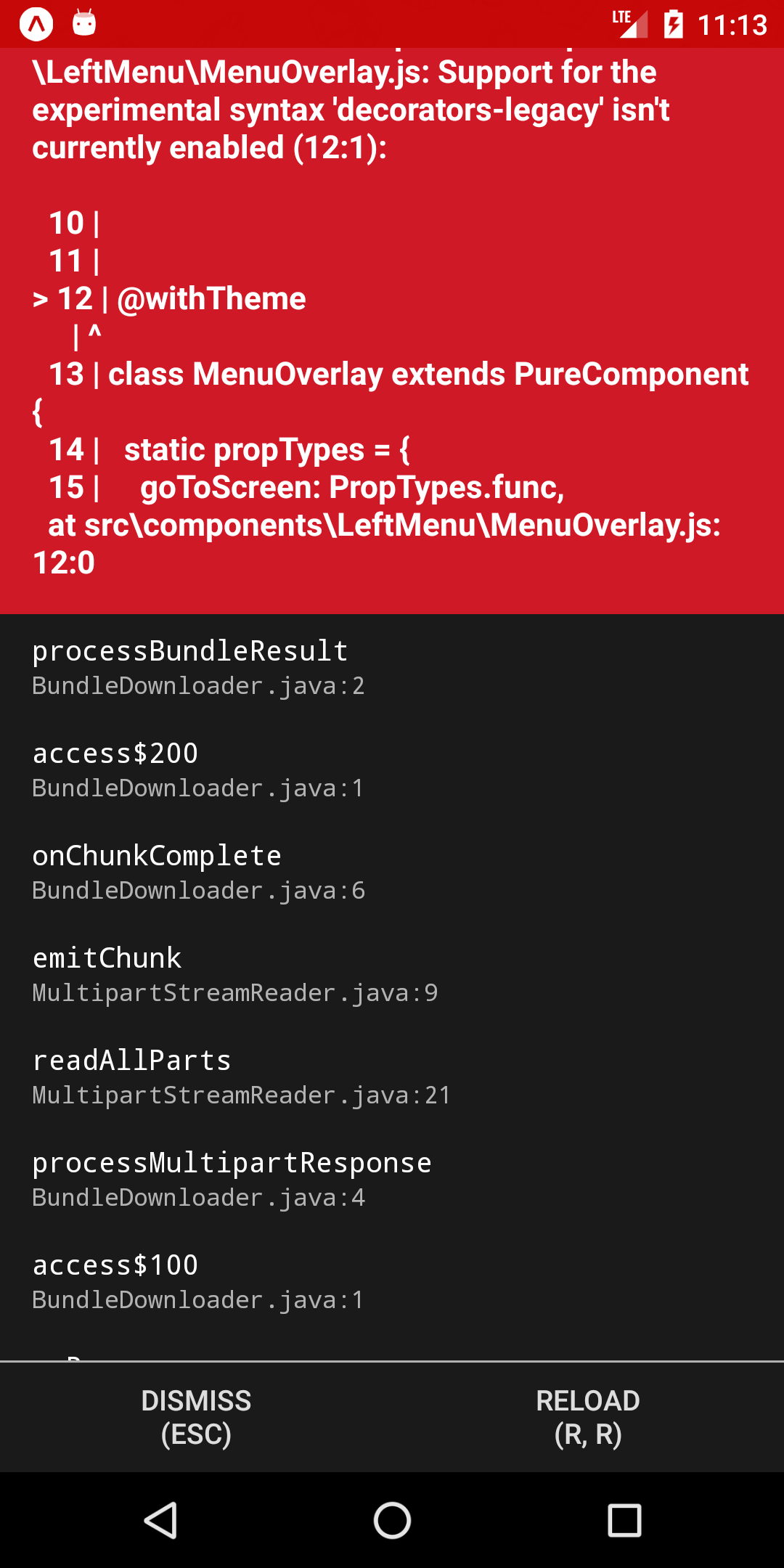Dismiss the red error screen

(196, 1417)
